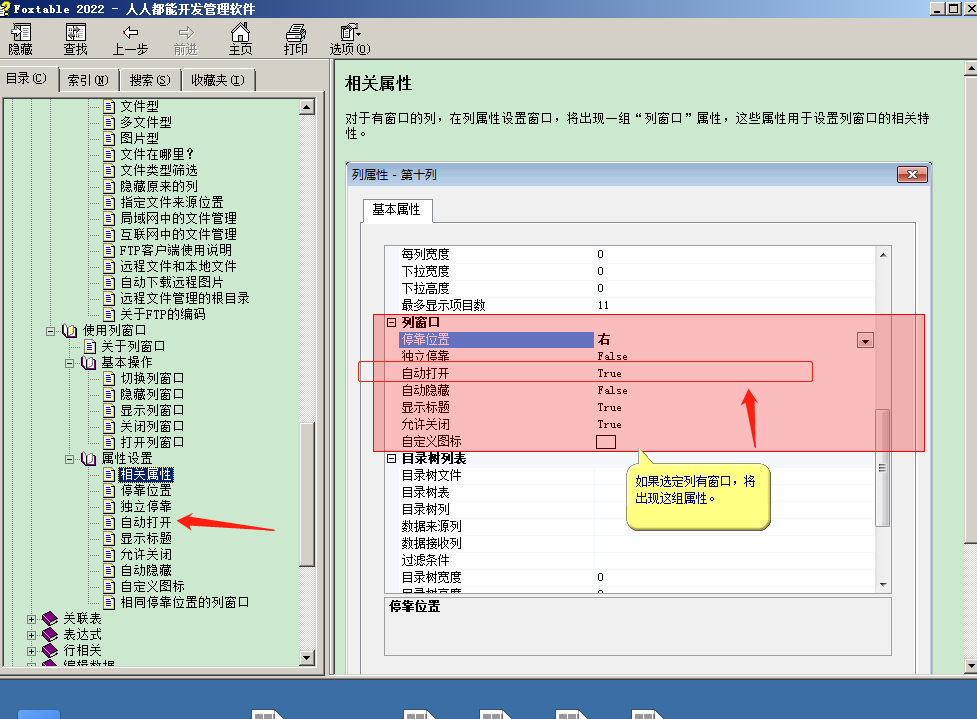Select the 基本属性 tab
The width and height of the screenshot is (977, 719).
(x=397, y=210)
